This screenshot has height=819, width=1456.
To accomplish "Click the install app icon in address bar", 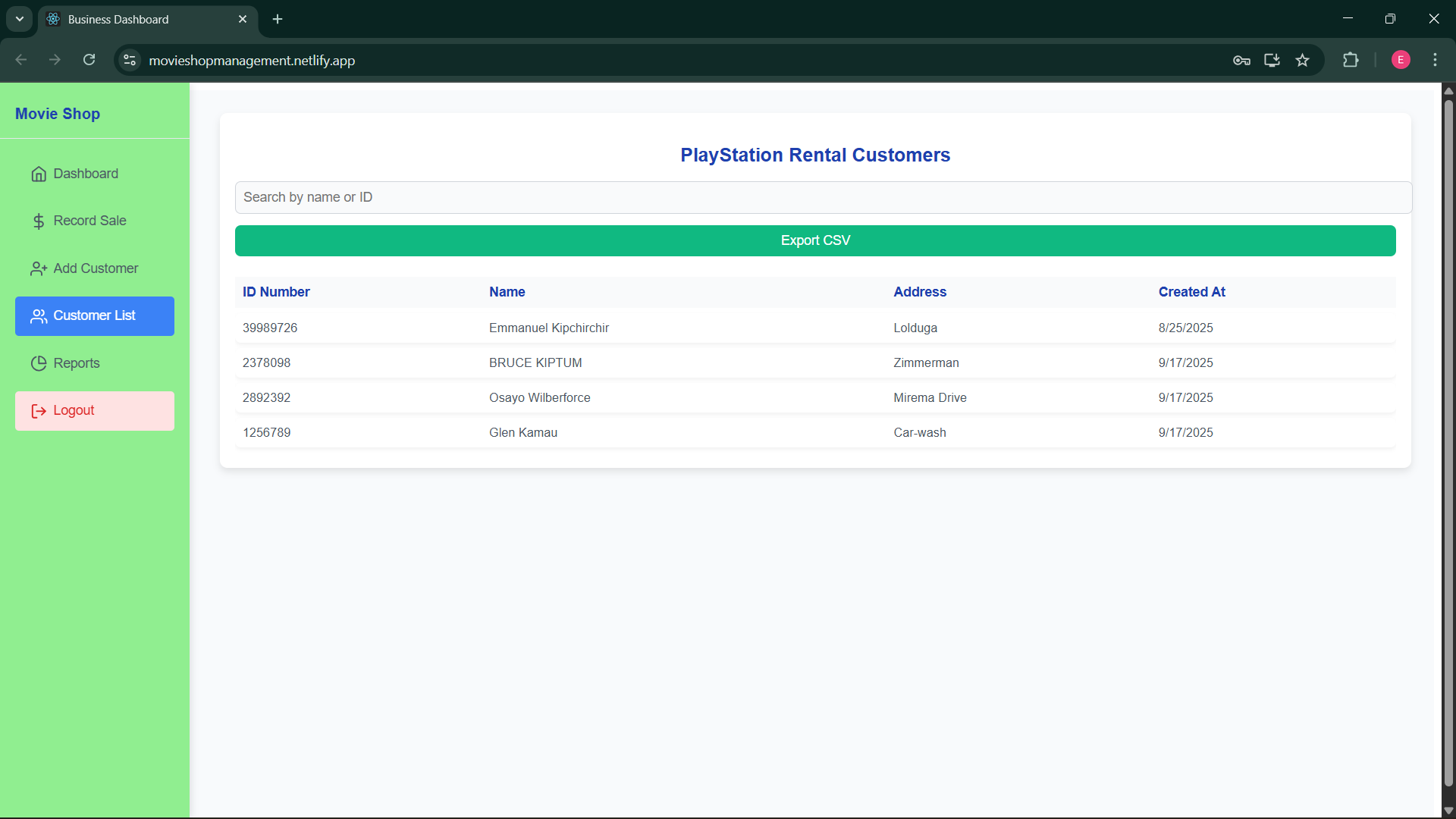I will [x=1272, y=60].
